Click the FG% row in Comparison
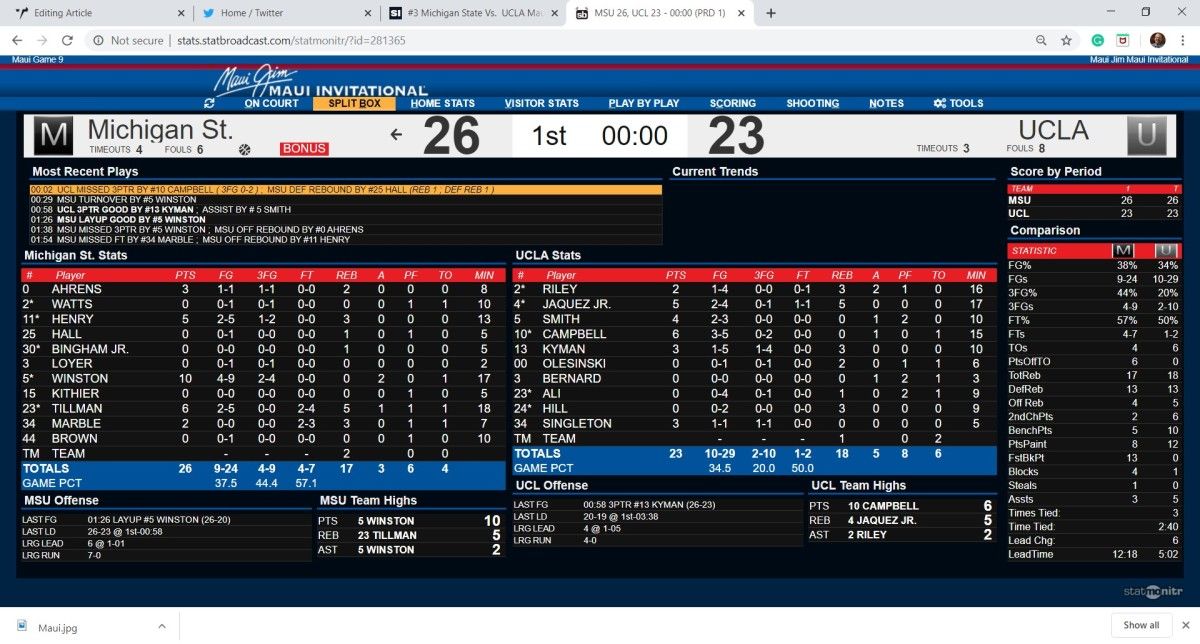 coord(1093,265)
